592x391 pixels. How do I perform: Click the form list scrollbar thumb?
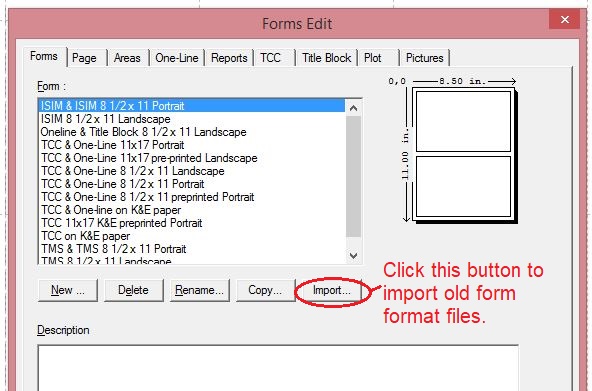pyautogui.click(x=353, y=176)
